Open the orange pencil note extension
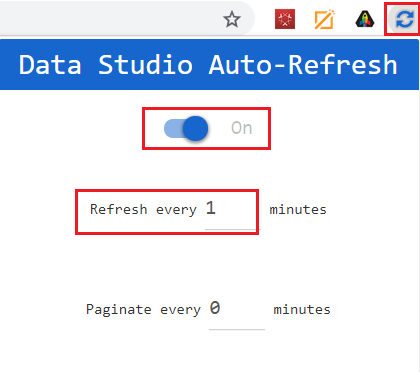The width and height of the screenshot is (420, 381). click(325, 19)
